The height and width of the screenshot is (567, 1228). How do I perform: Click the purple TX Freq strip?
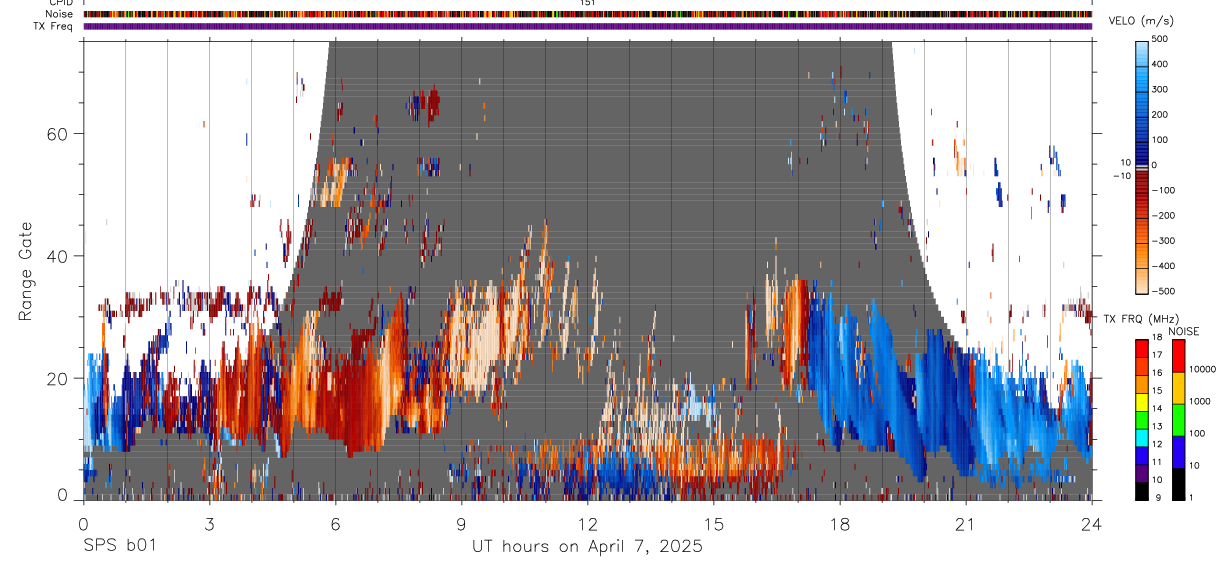point(588,26)
